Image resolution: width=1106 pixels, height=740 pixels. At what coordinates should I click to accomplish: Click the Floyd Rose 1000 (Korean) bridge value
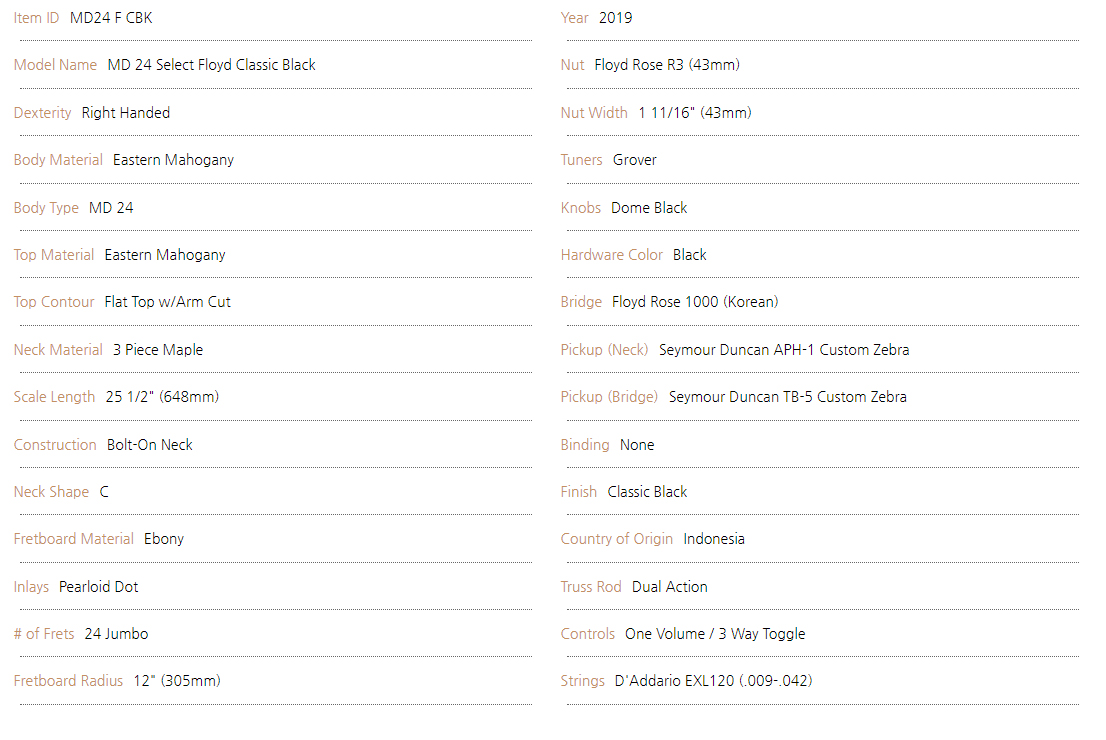(695, 302)
